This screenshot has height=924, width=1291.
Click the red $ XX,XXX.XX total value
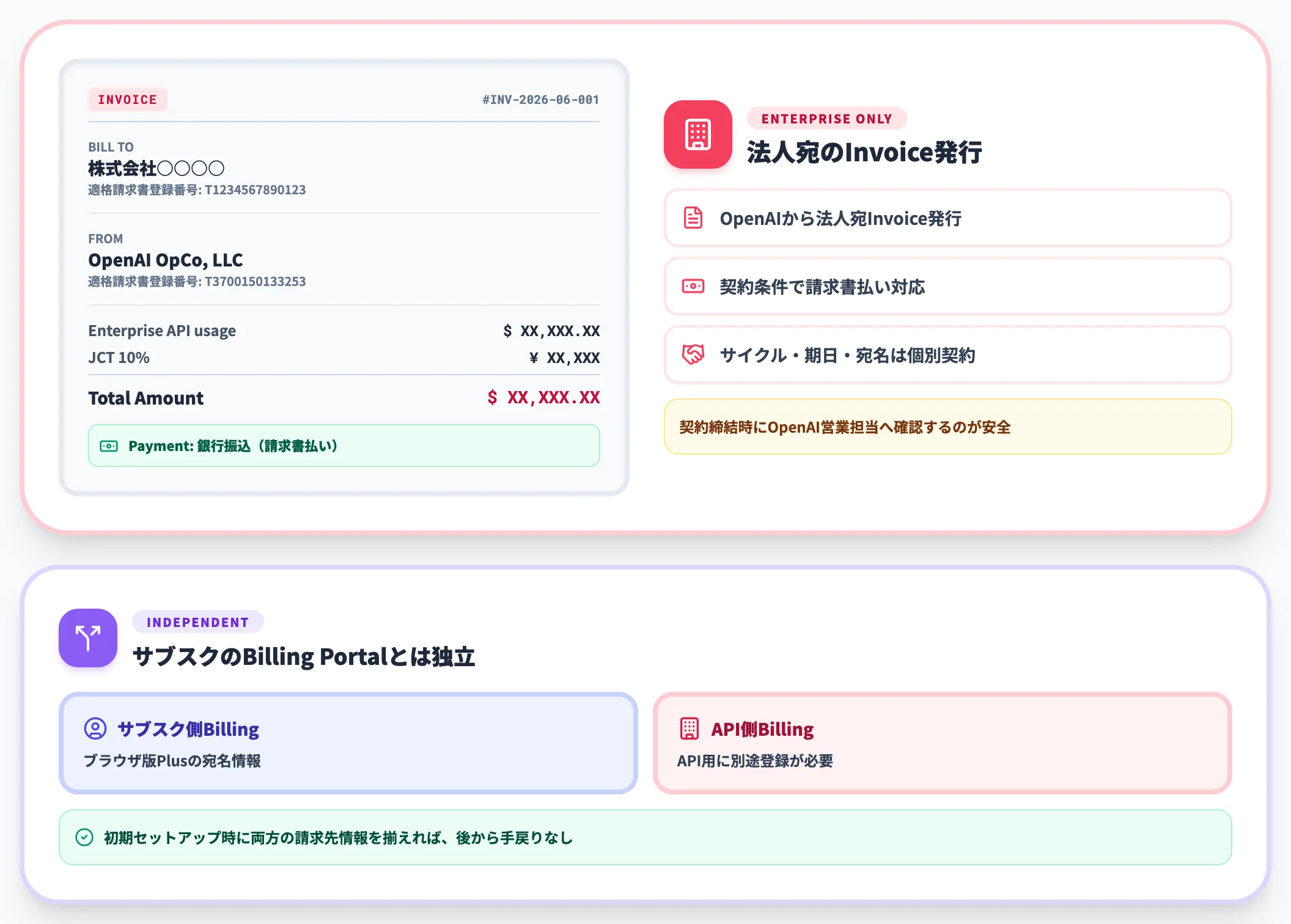pyautogui.click(x=543, y=397)
